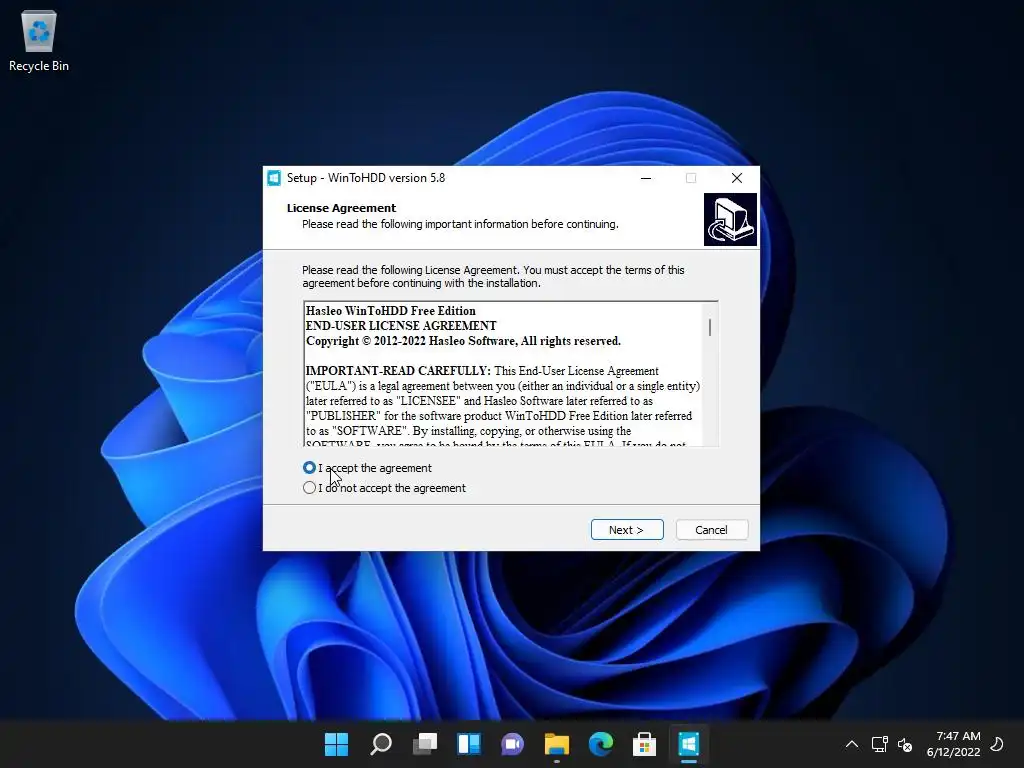Click the License Agreement header title
Image resolution: width=1024 pixels, height=768 pixels.
(342, 208)
